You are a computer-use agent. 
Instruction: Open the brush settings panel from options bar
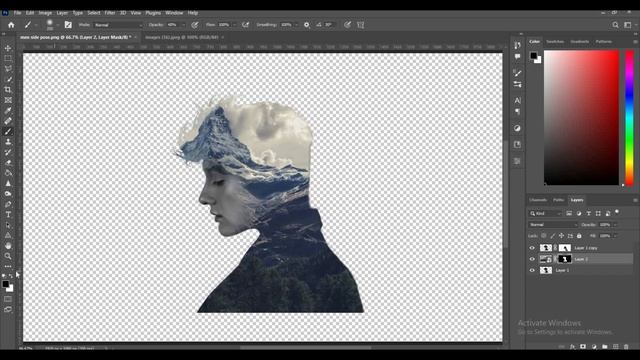pos(68,25)
